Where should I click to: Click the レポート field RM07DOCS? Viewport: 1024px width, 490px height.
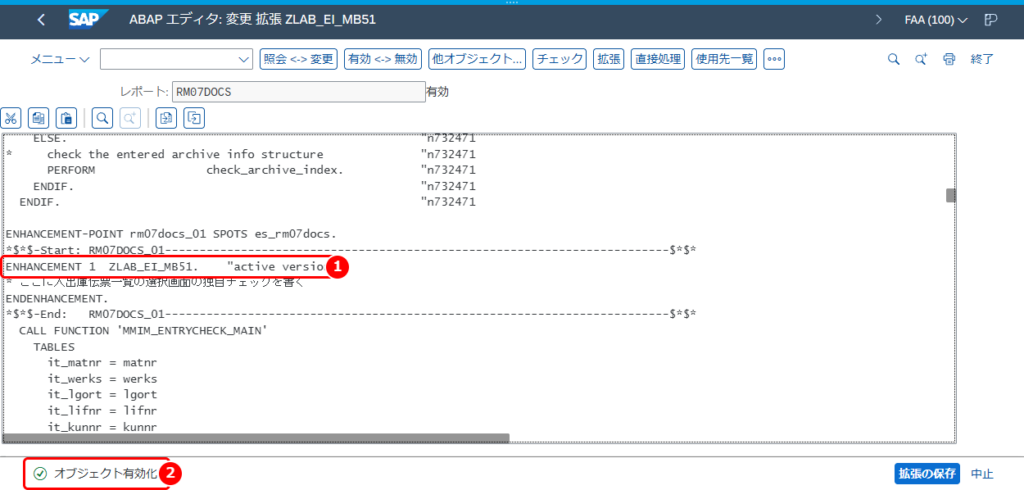coord(298,92)
